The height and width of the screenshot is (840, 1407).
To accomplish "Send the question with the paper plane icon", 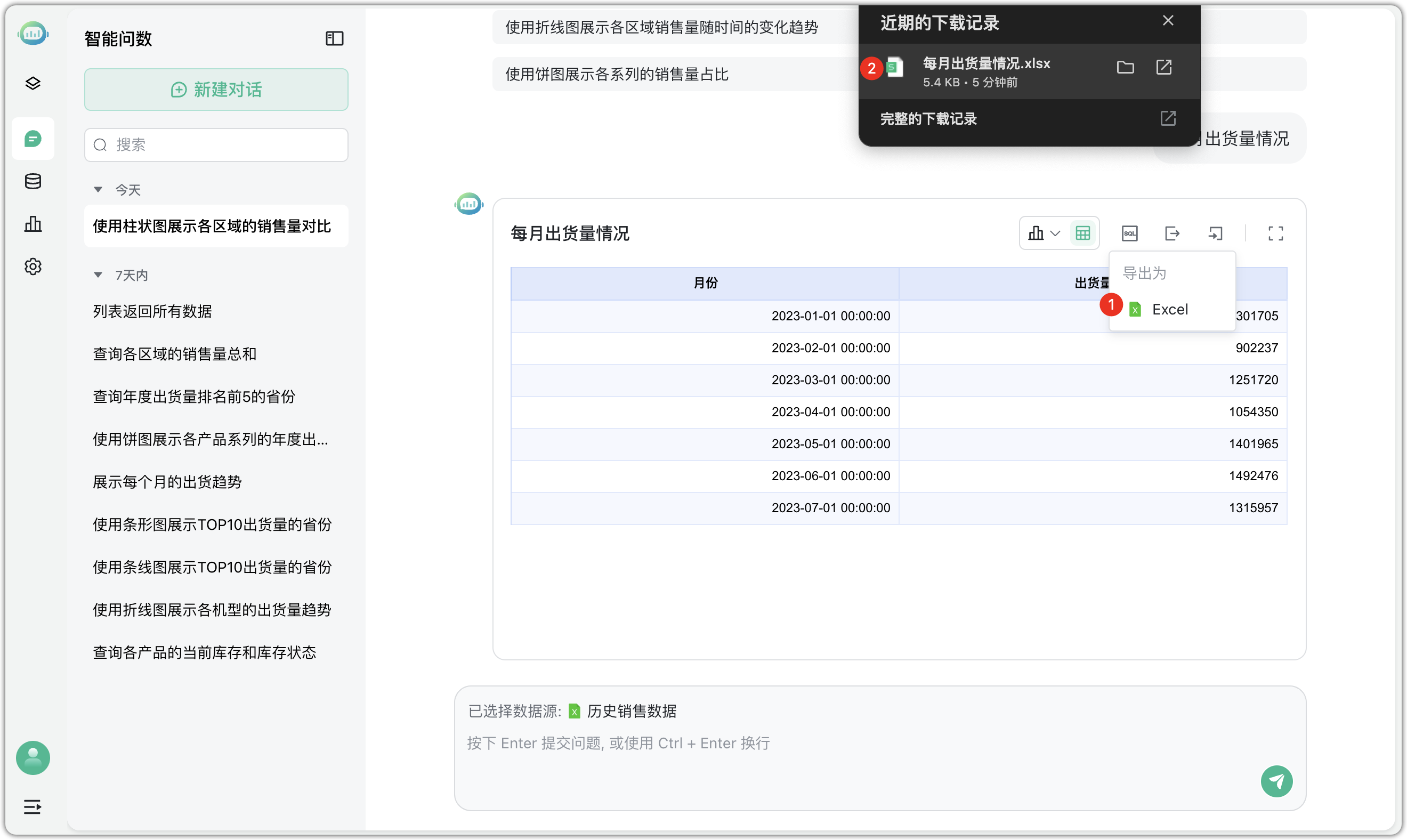I will tap(1277, 781).
